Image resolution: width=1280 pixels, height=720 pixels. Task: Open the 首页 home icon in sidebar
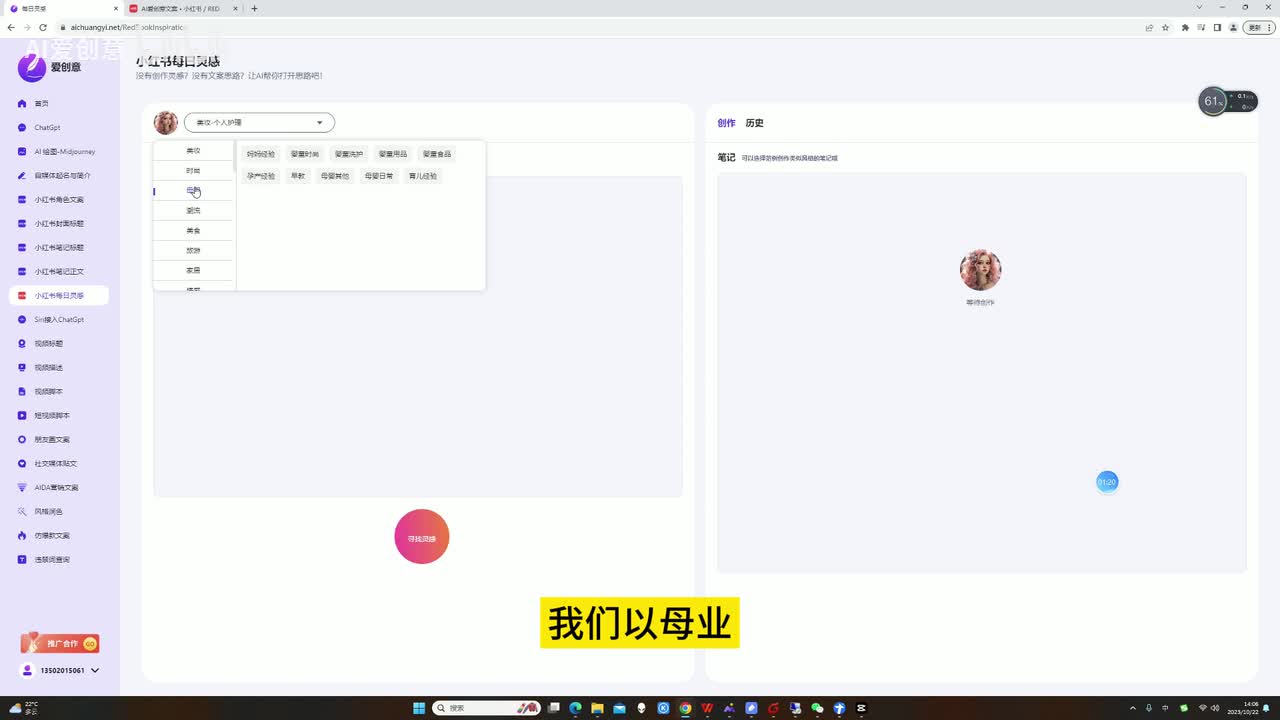tap(22, 104)
